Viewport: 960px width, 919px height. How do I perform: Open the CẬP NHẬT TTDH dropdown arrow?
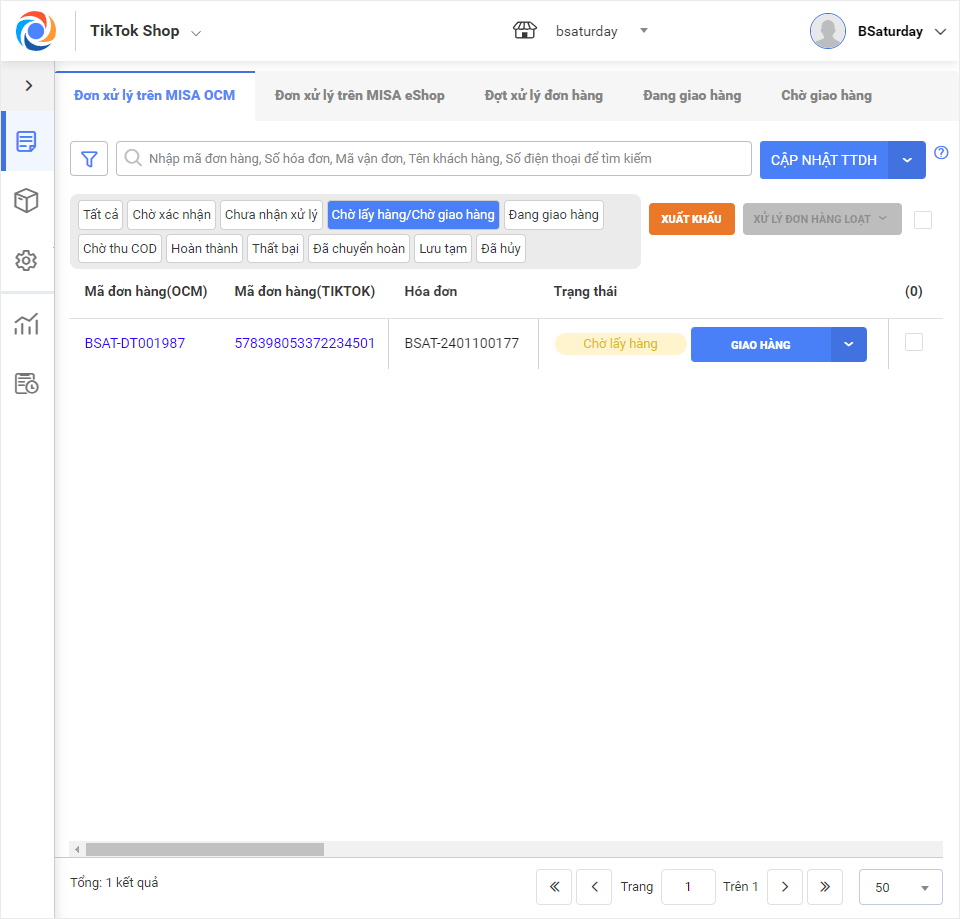[907, 160]
